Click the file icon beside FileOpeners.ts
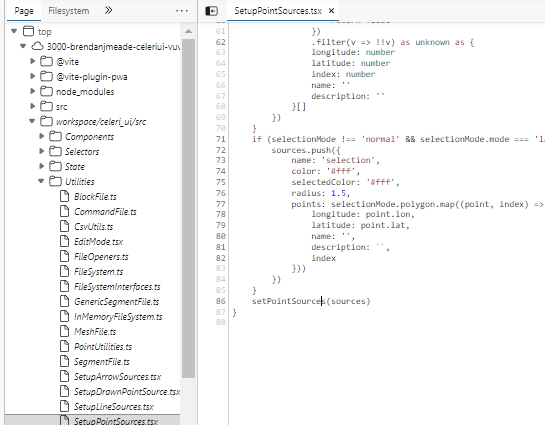Image resolution: width=545 pixels, height=425 pixels. [x=64, y=256]
